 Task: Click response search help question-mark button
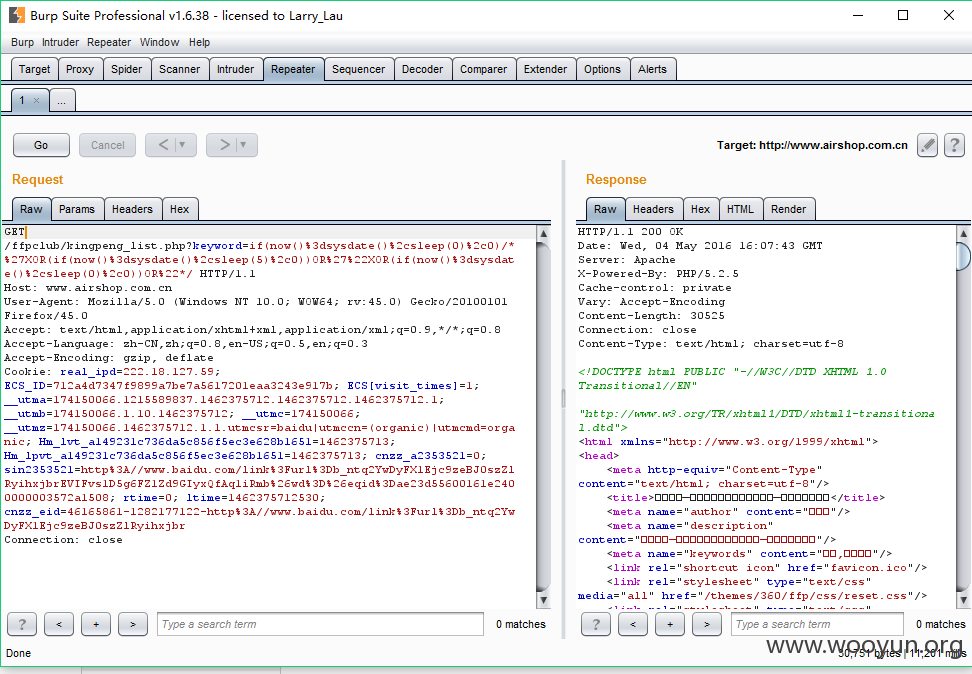[x=596, y=624]
